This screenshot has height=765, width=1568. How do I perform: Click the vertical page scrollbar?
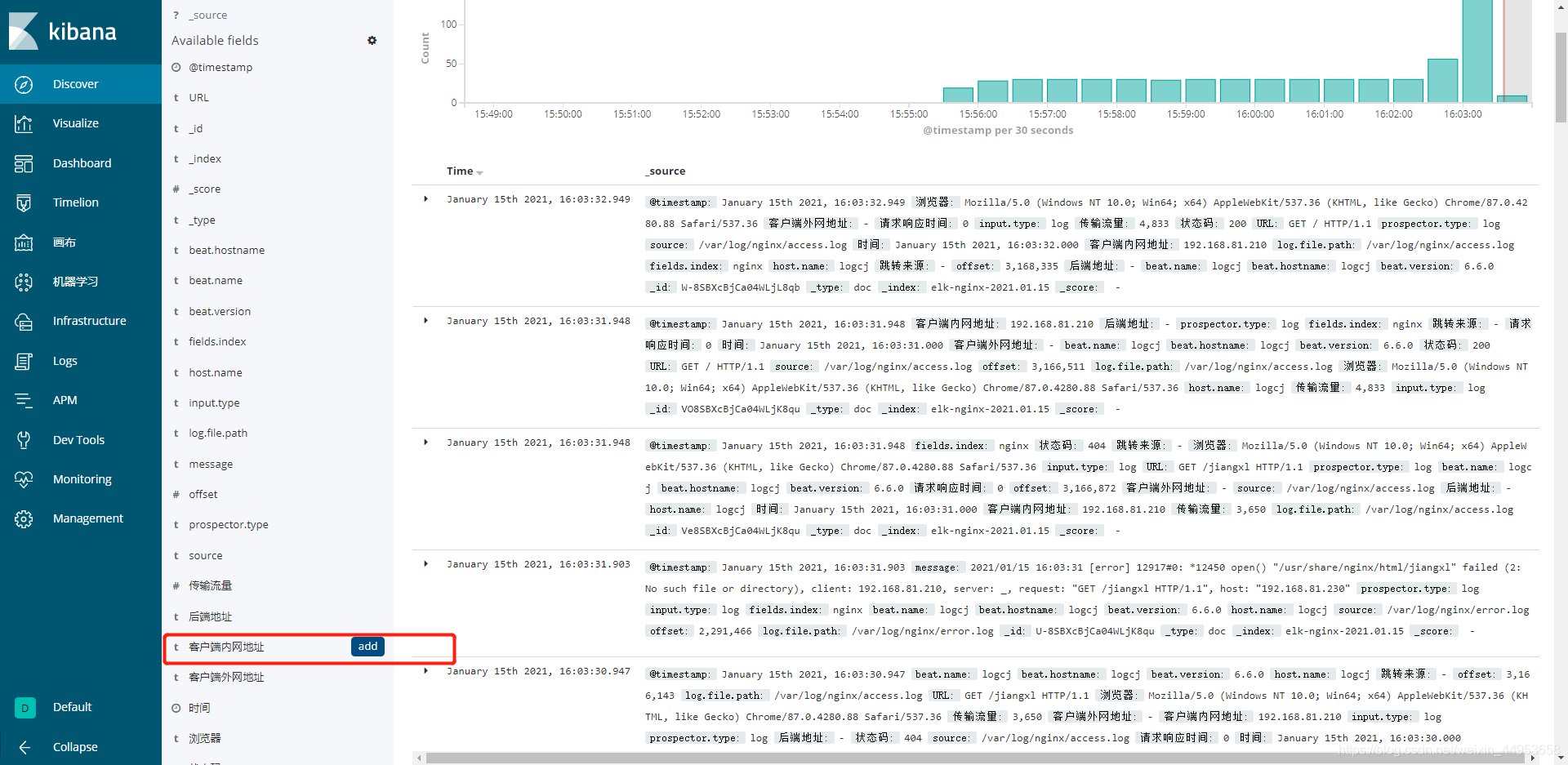pos(1561,77)
